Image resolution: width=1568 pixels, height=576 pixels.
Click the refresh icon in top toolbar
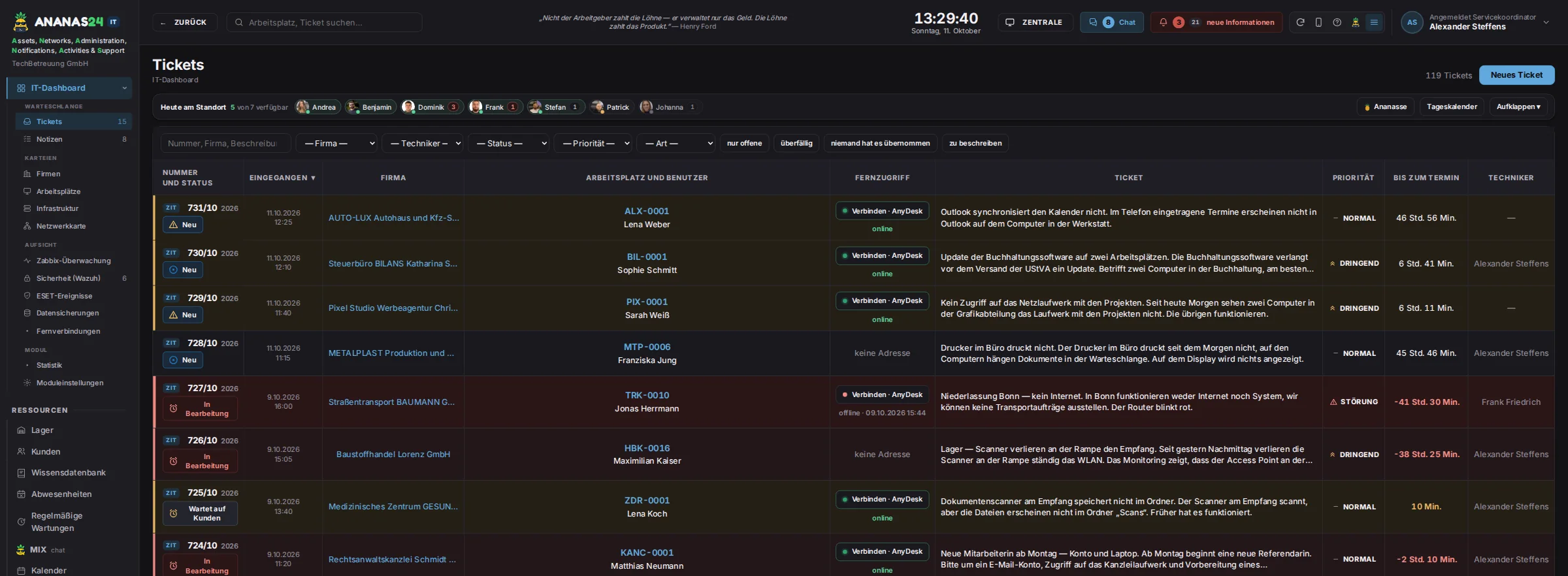[1300, 22]
